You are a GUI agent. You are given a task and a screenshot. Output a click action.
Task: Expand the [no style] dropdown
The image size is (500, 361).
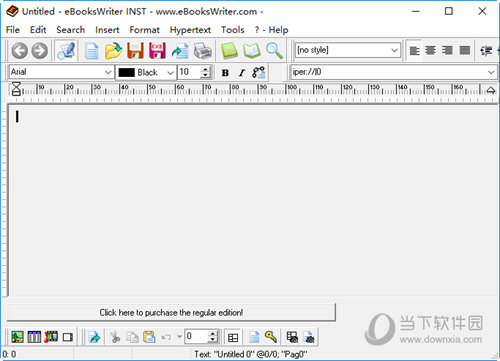click(394, 50)
